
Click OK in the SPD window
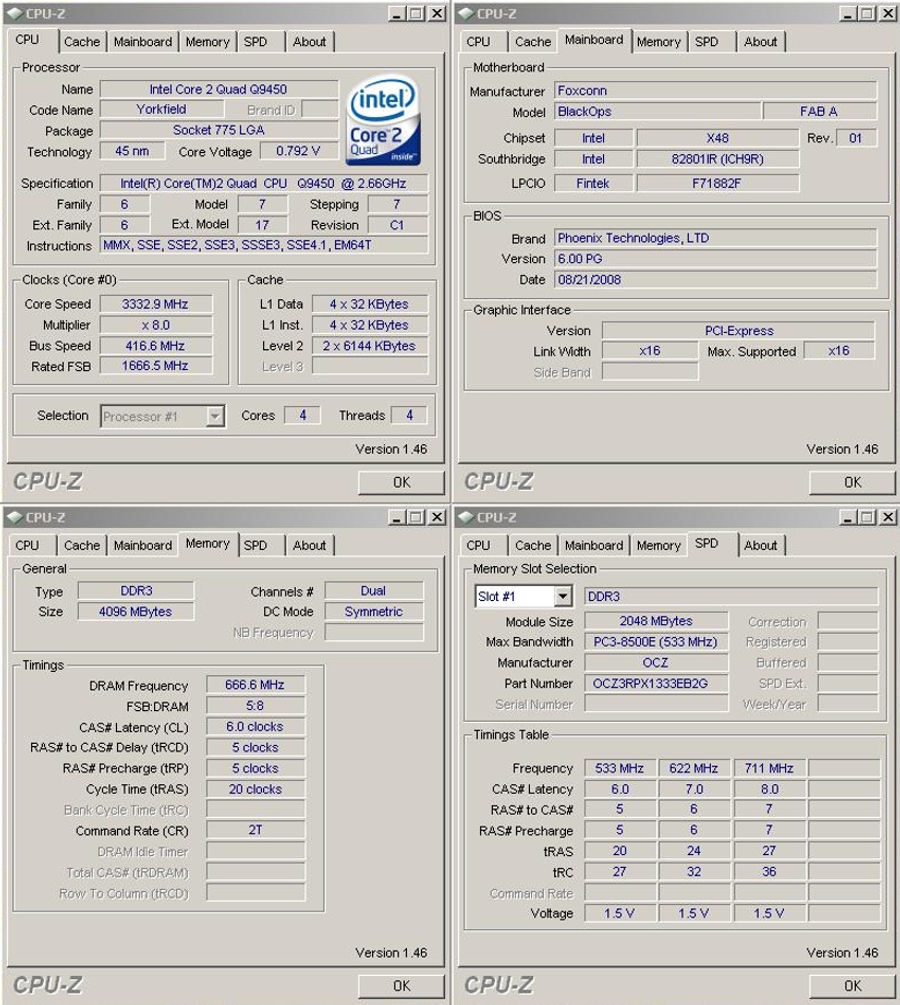(x=852, y=985)
